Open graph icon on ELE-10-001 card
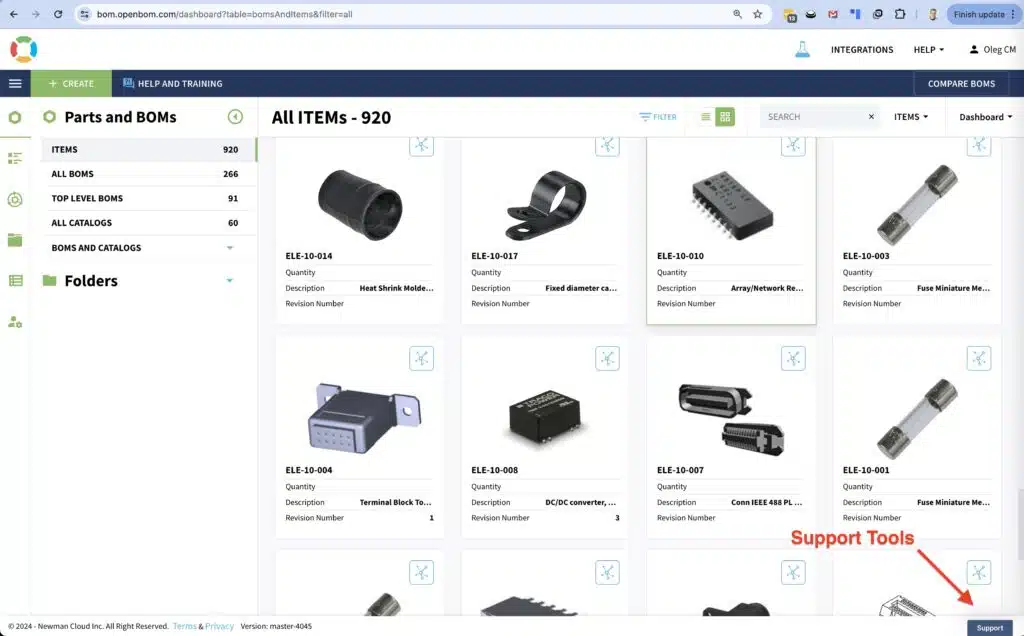Screen dimensions: 1024x636 pos(978,358)
